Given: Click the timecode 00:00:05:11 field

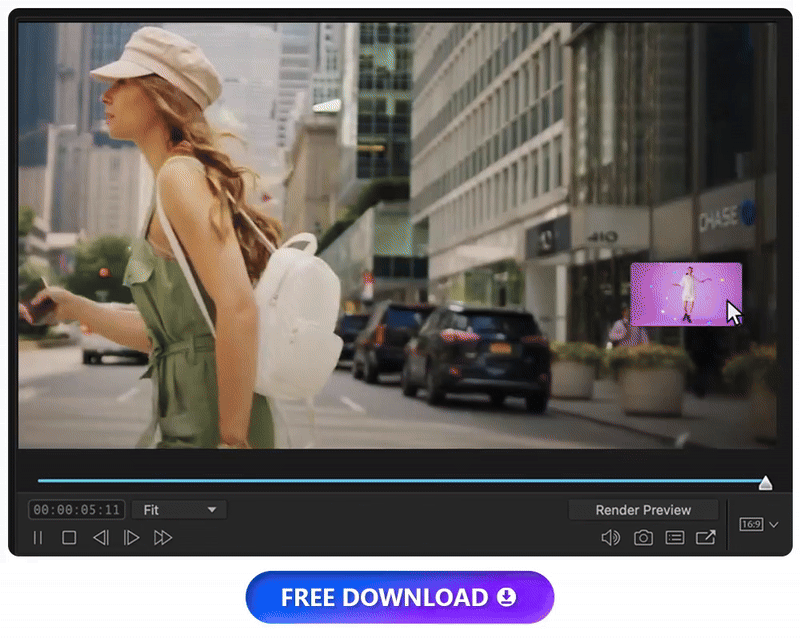Looking at the screenshot, I should click(x=76, y=509).
